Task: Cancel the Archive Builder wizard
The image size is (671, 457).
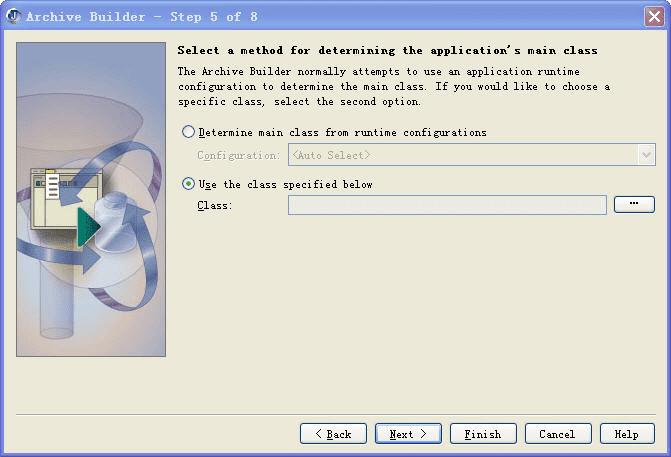Action: click(x=557, y=434)
